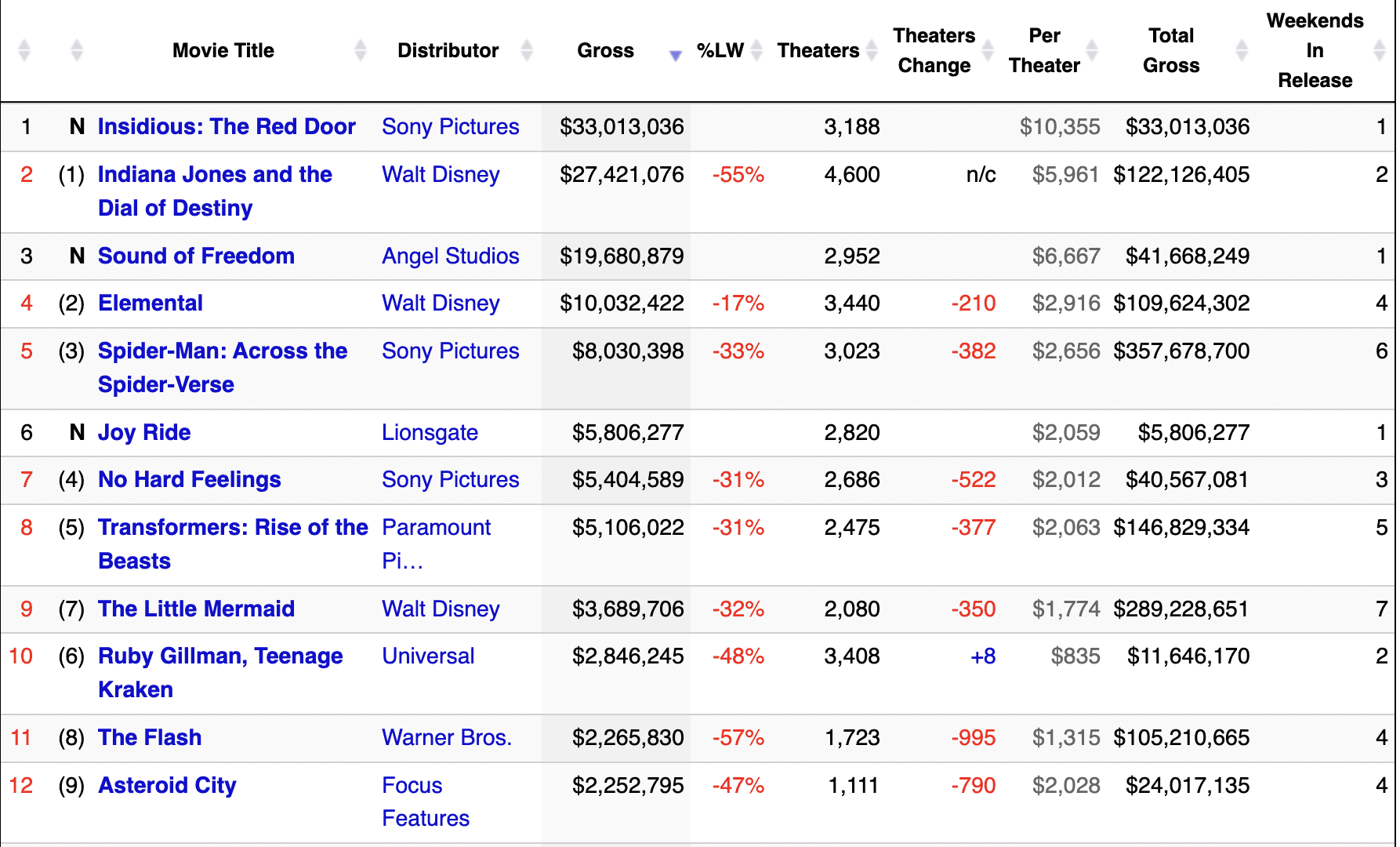Open Sony Pictures link in Insidious row
Image resolution: width=1400 pixels, height=847 pixels.
click(451, 127)
